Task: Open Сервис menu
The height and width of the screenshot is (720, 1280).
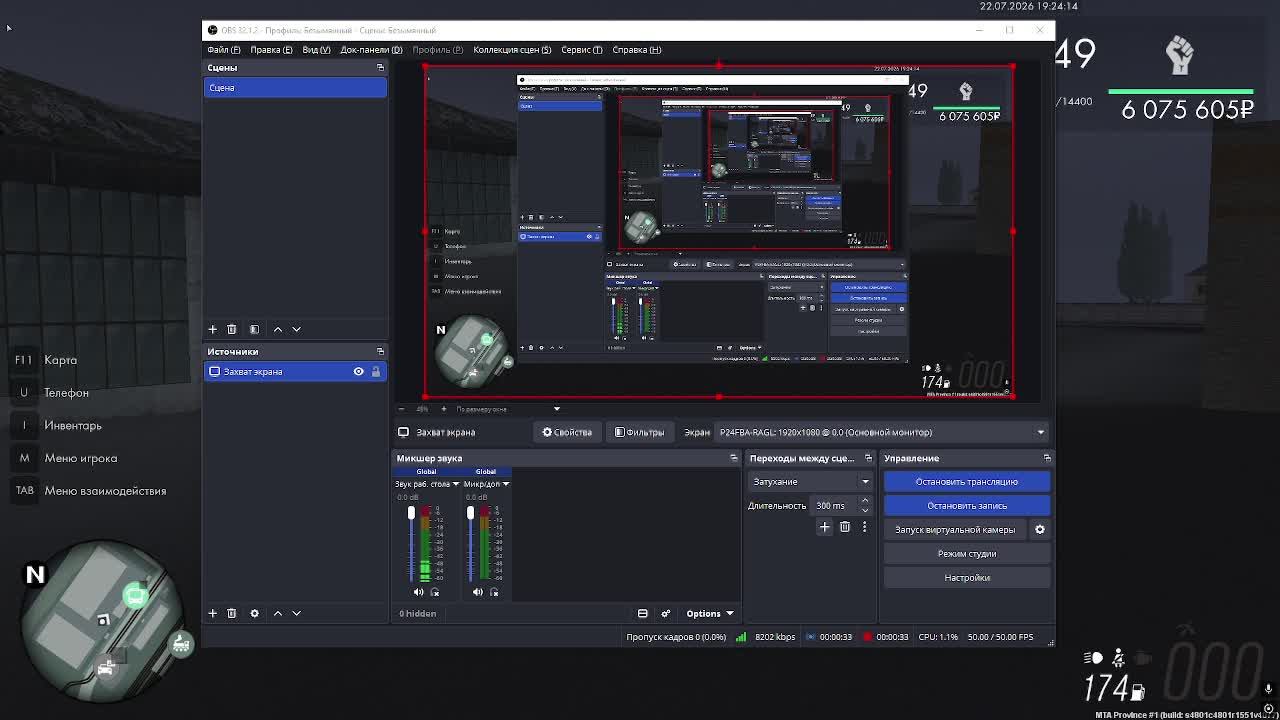Action: click(x=582, y=50)
